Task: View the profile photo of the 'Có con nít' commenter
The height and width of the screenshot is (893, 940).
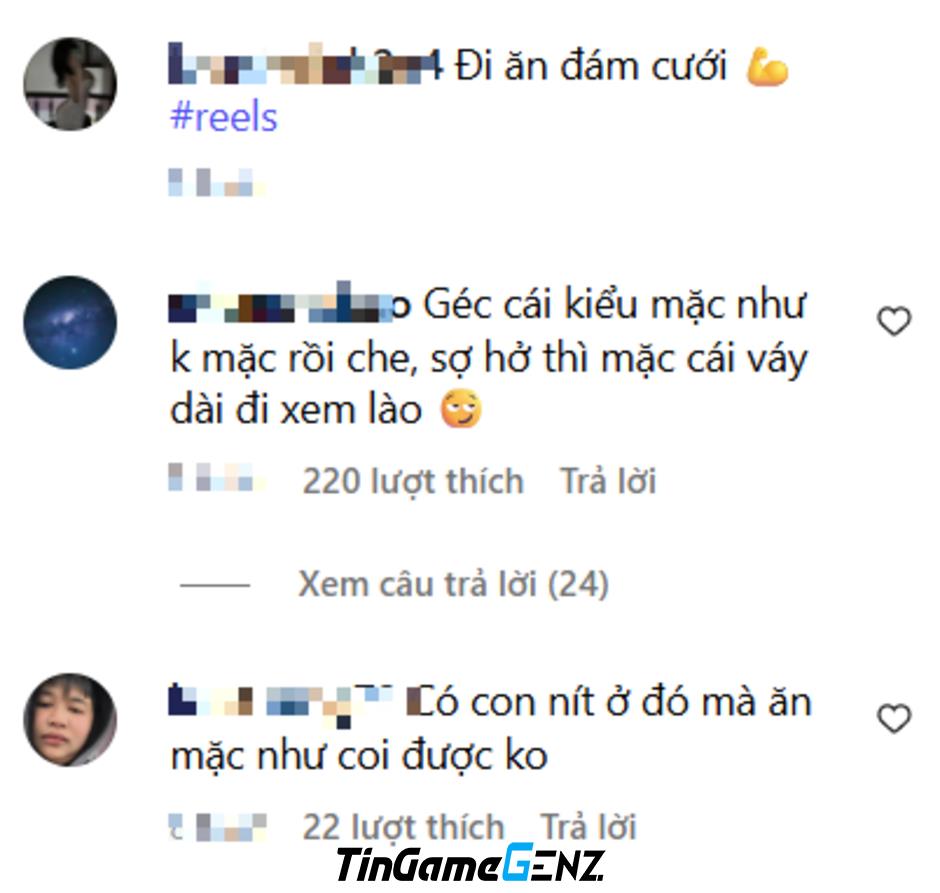Action: pos(70,720)
